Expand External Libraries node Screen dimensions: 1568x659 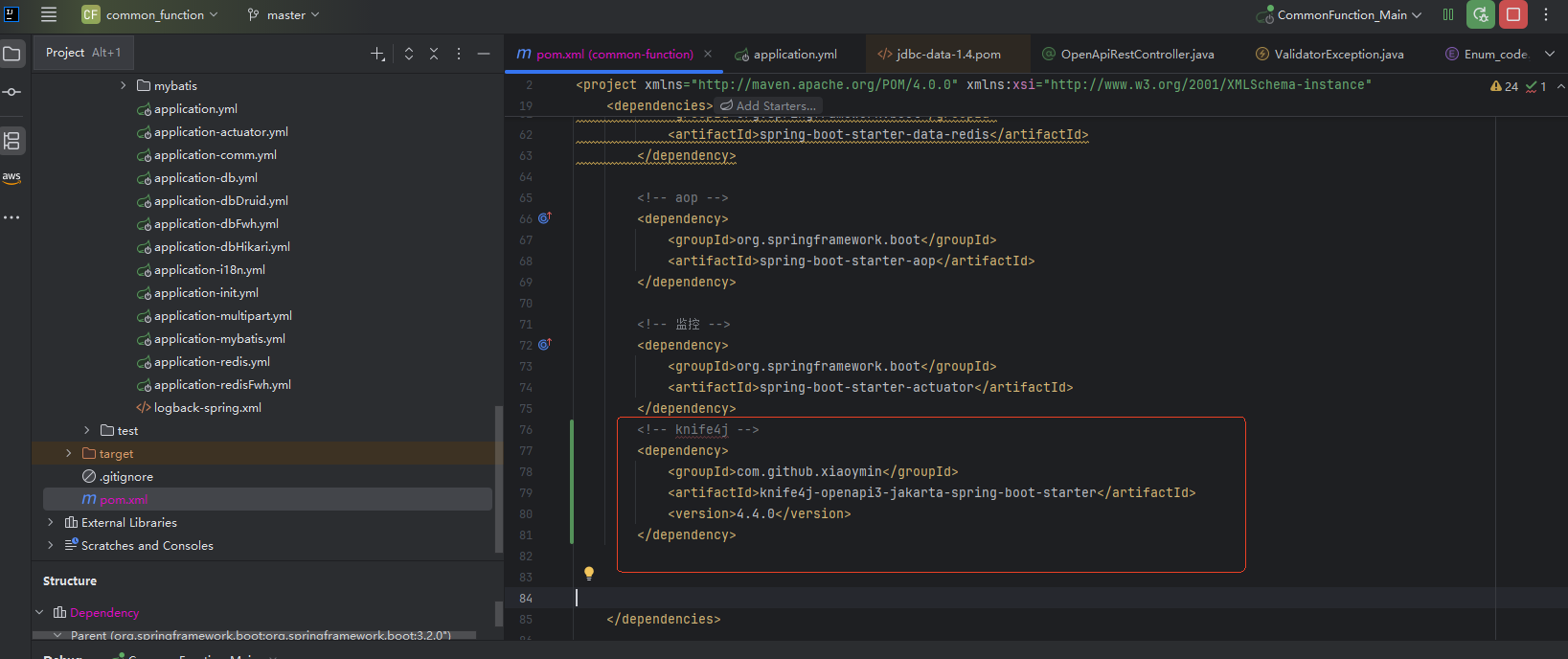[x=50, y=522]
